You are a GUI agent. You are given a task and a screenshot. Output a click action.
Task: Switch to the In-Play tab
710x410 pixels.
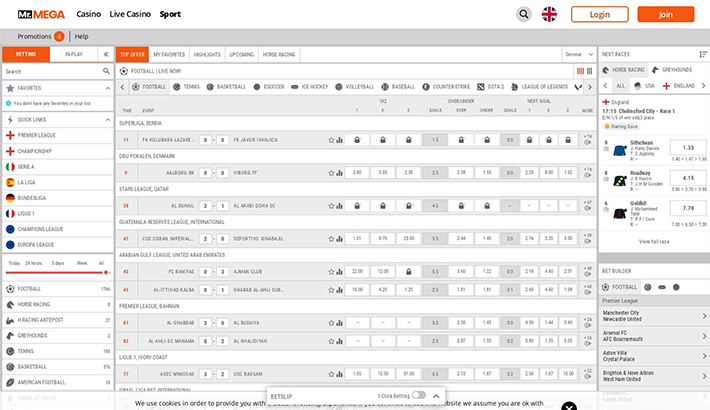73,54
